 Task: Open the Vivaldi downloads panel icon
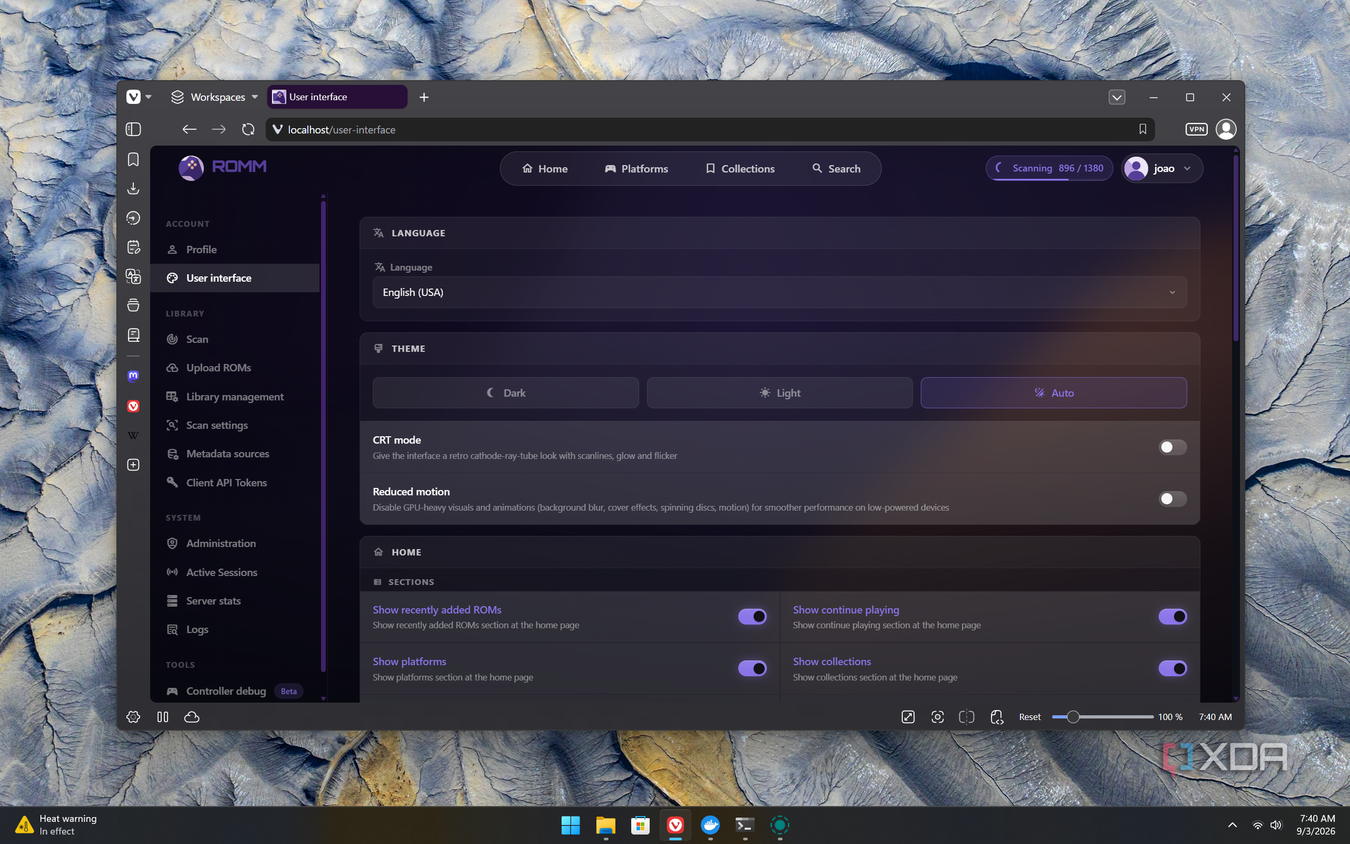pos(133,188)
